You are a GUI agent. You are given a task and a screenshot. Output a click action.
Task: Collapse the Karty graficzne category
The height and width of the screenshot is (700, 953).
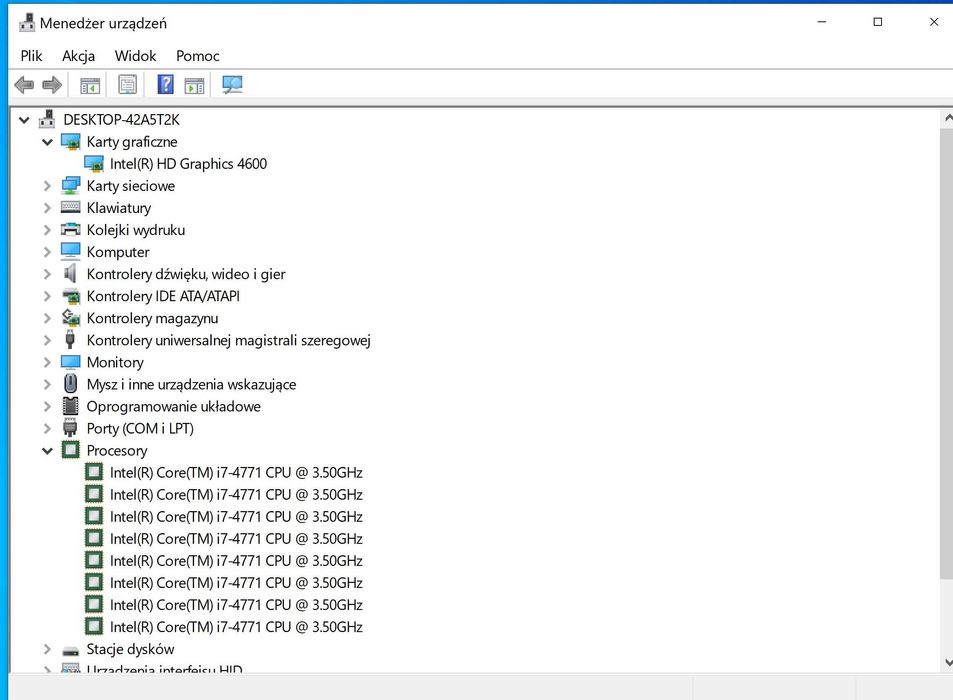tap(47, 142)
